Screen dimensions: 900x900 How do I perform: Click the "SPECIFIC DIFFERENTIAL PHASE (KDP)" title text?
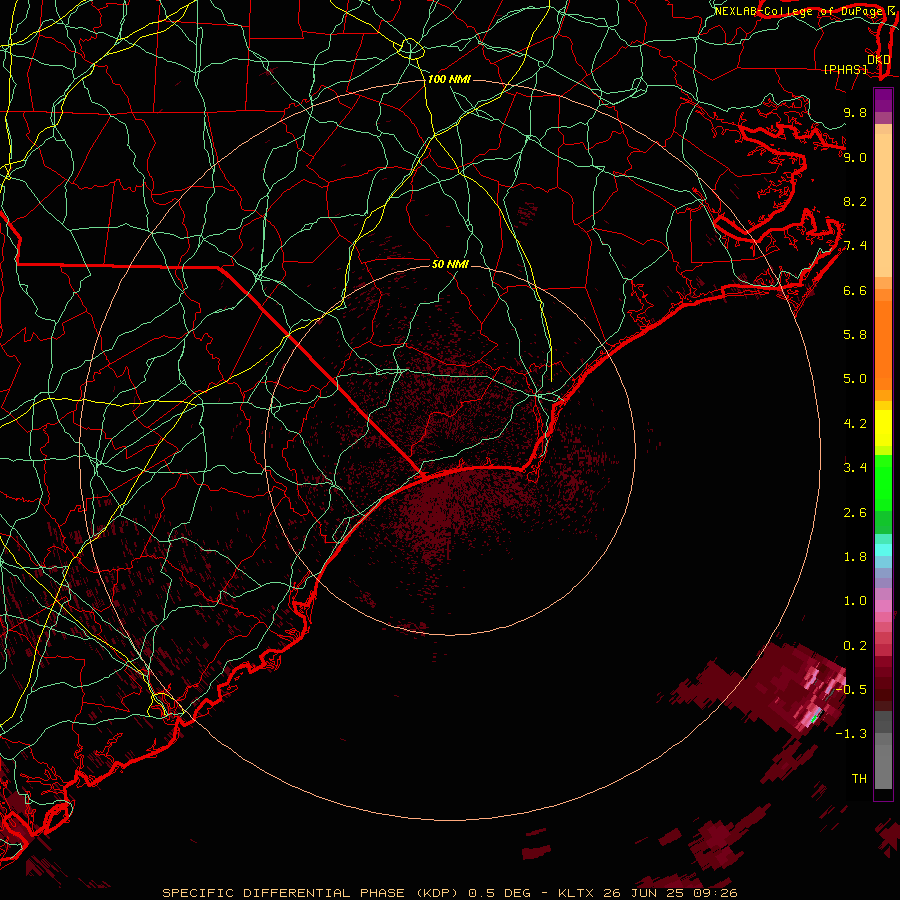[x=311, y=893]
